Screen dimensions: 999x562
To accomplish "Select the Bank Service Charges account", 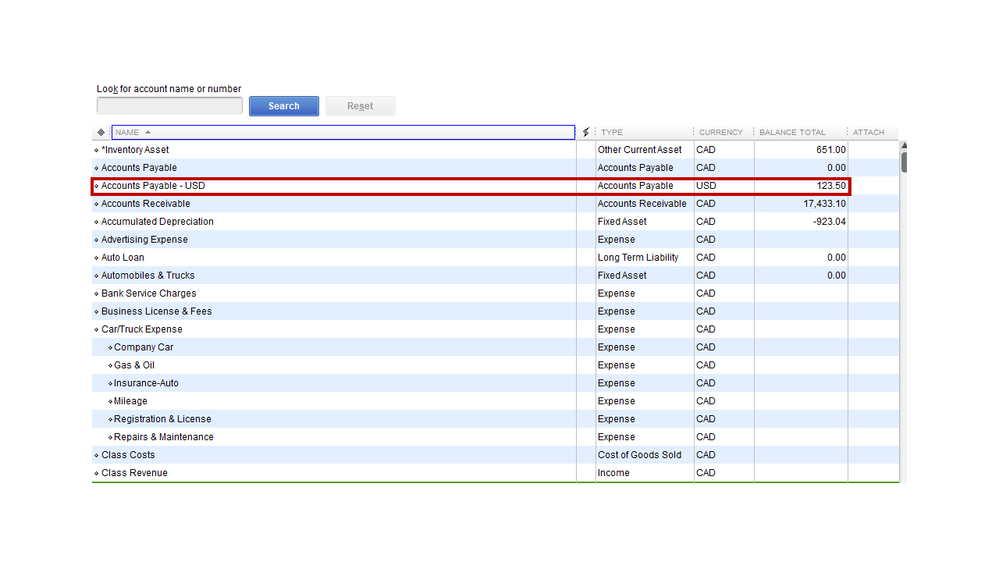I will tap(496, 293).
